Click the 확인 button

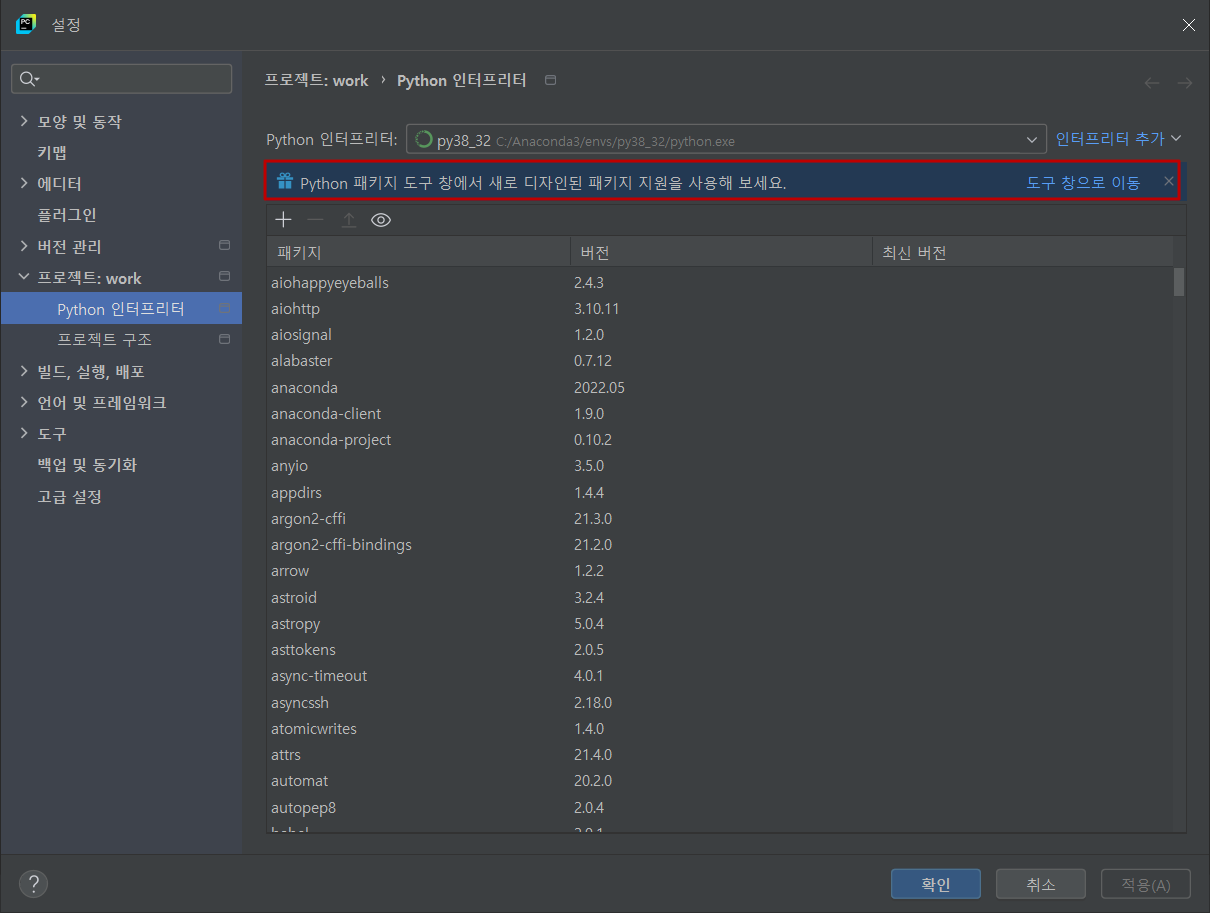[936, 884]
